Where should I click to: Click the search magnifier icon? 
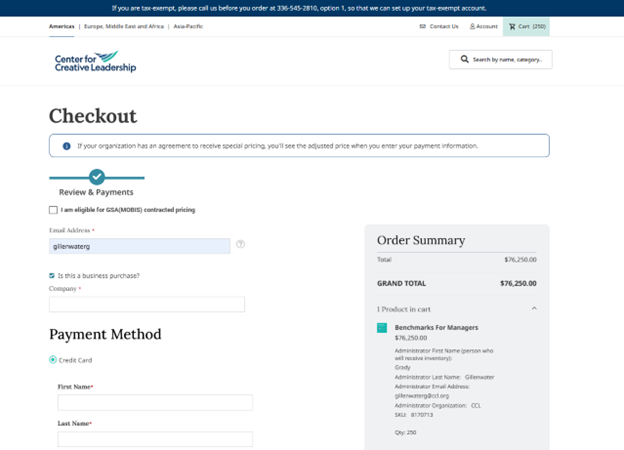point(464,59)
